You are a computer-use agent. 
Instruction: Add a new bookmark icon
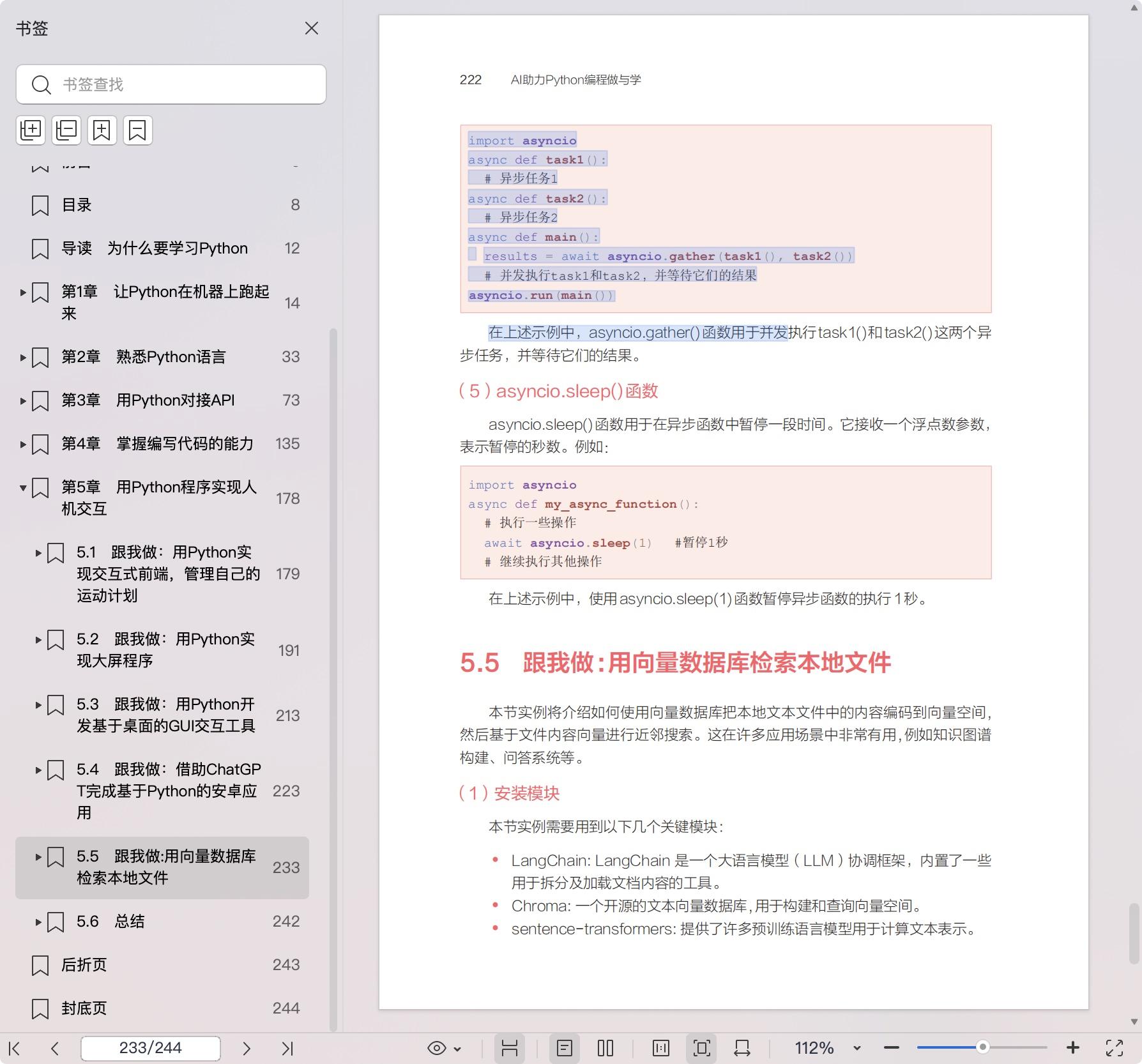[x=102, y=130]
